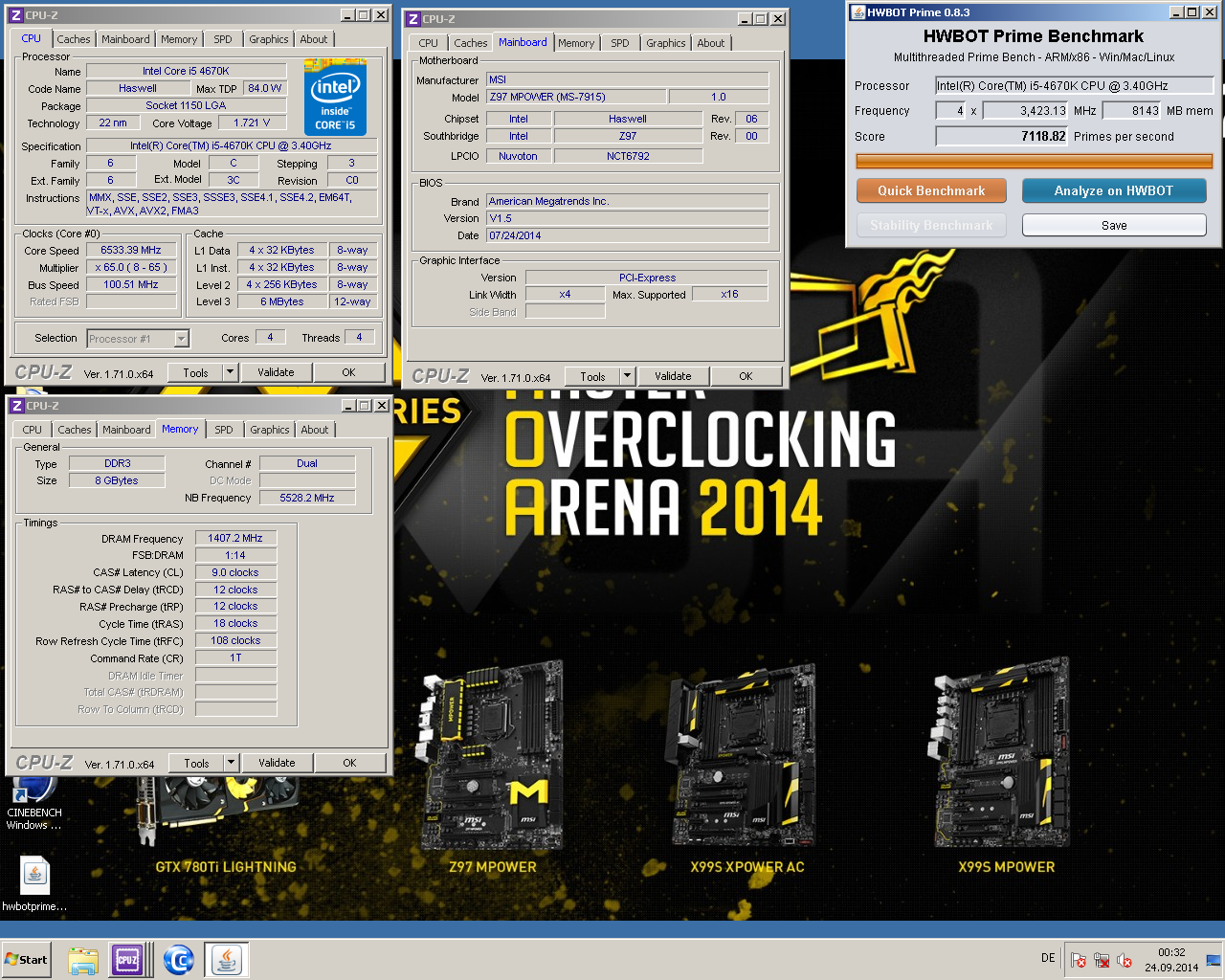Click OK in the Mainboard window
1225x980 pixels.
pos(746,376)
